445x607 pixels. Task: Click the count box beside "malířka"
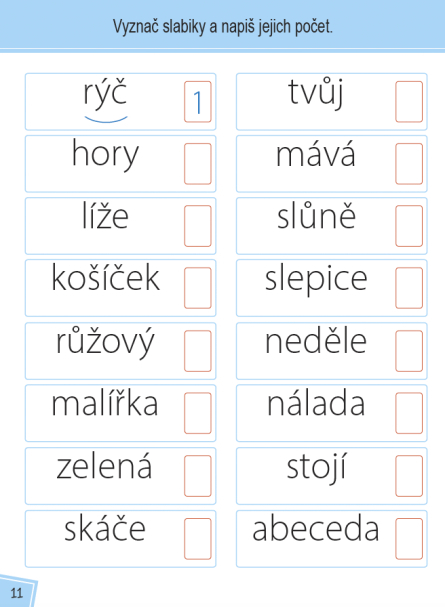coord(198,413)
